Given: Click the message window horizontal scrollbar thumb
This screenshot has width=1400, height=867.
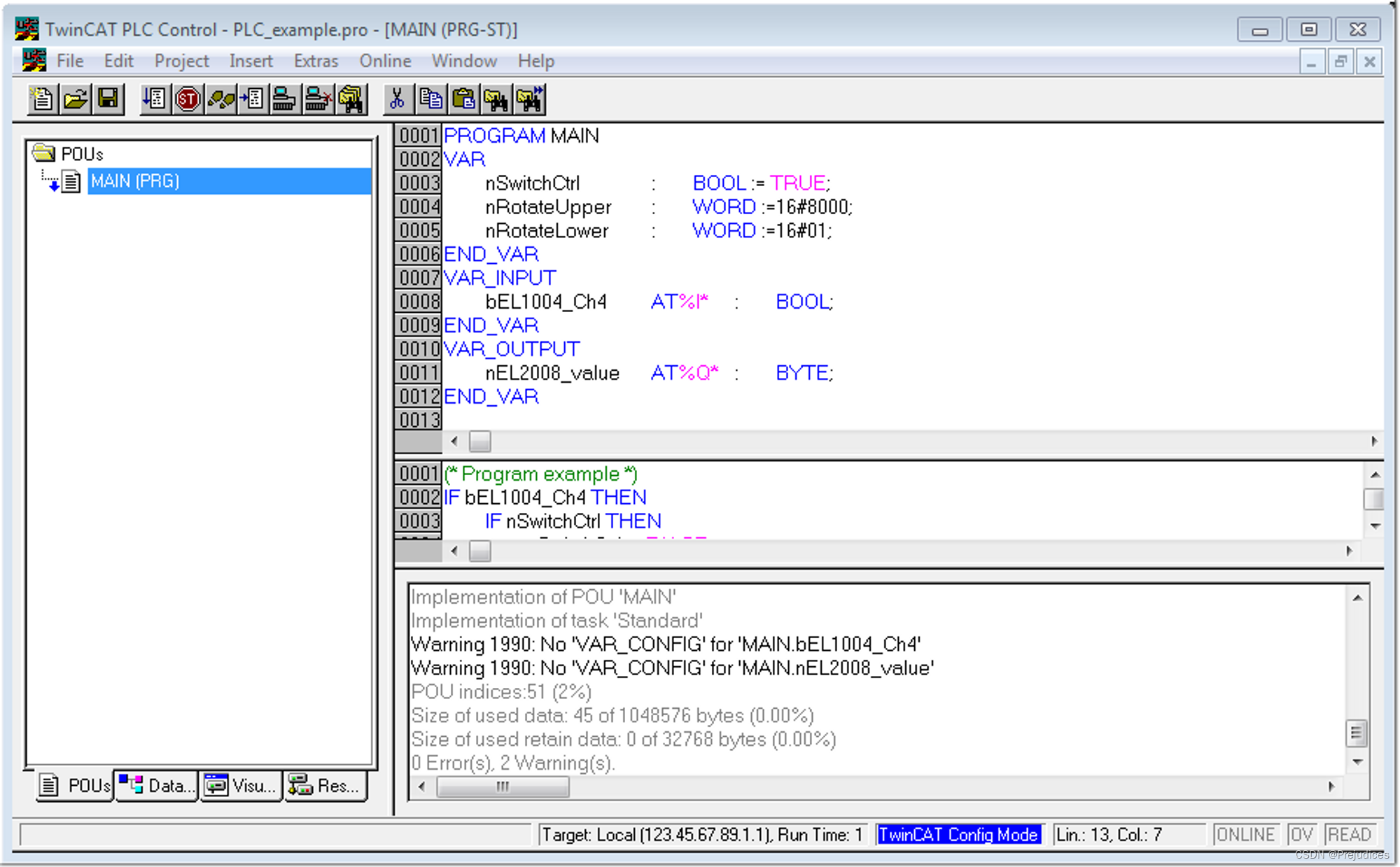Looking at the screenshot, I should click(x=503, y=787).
